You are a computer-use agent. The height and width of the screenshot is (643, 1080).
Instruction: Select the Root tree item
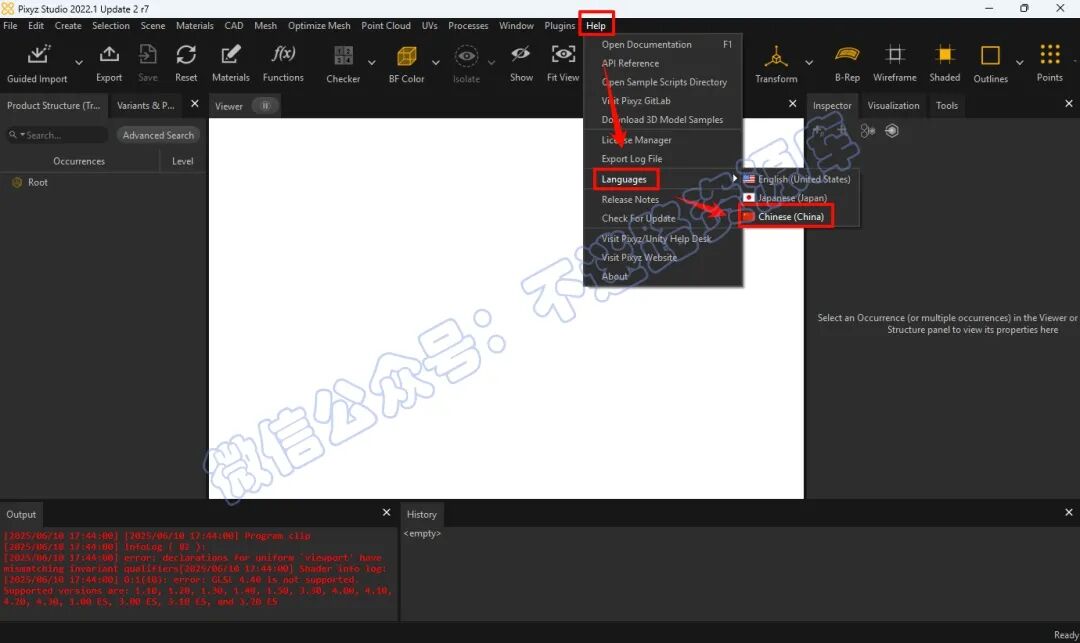(37, 182)
